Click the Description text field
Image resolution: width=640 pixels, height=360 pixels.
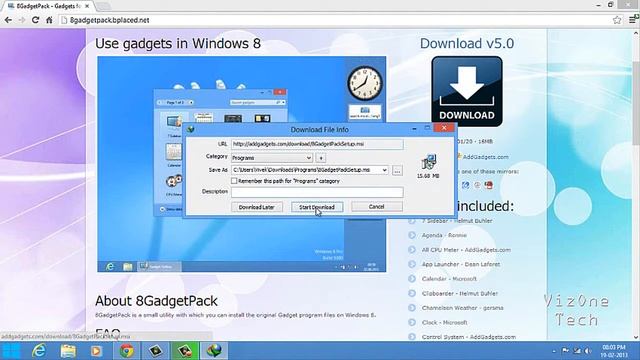(317, 192)
